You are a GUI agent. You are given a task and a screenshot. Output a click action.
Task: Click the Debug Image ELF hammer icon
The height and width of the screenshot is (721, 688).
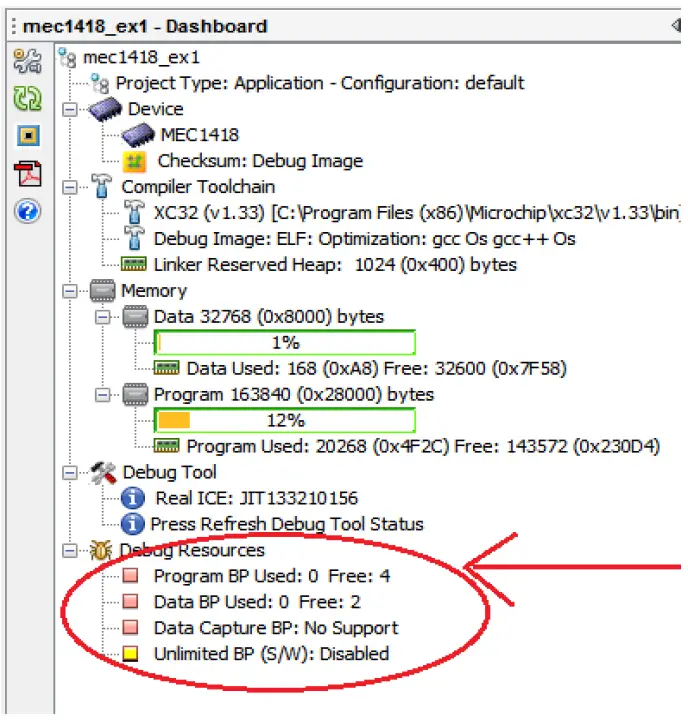(134, 238)
